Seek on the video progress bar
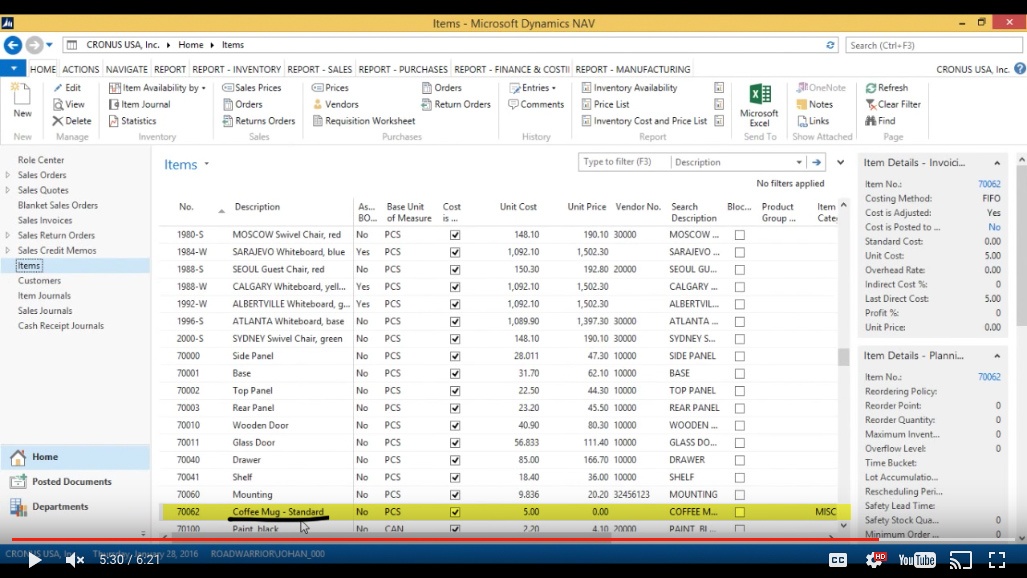This screenshot has height=578, width=1027. pyautogui.click(x=514, y=539)
